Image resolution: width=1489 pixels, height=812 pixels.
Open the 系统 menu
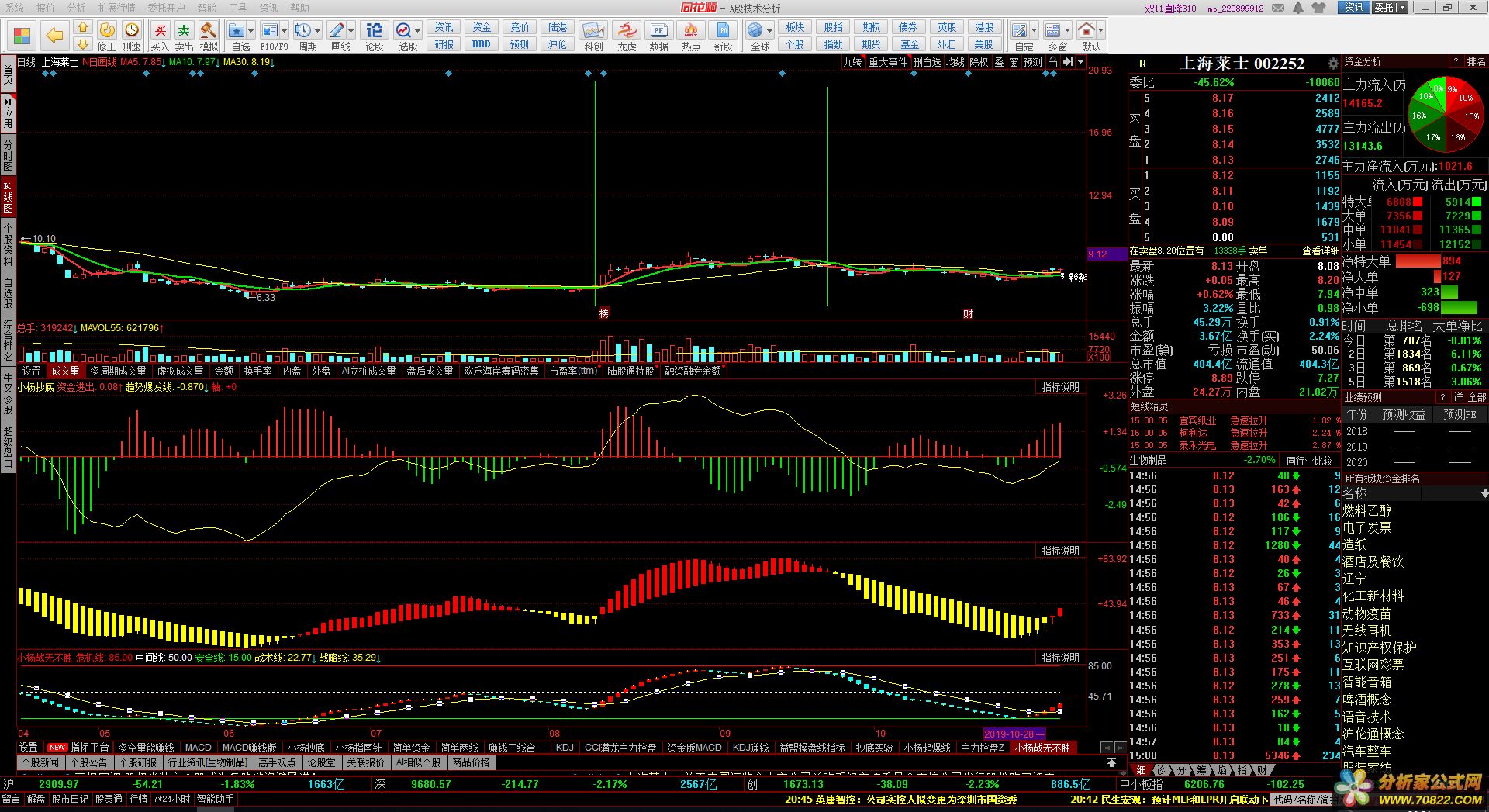(x=15, y=8)
